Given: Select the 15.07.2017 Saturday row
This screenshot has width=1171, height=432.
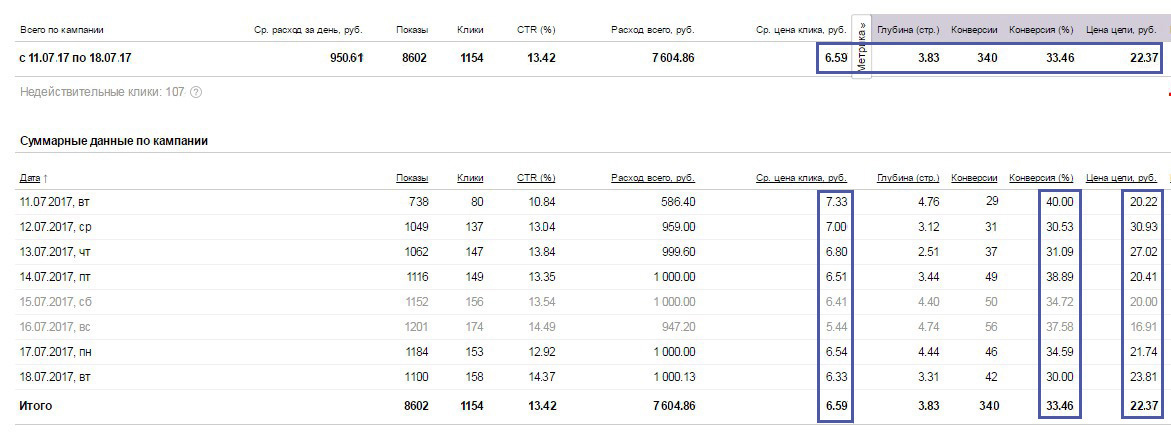Looking at the screenshot, I should [55, 302].
